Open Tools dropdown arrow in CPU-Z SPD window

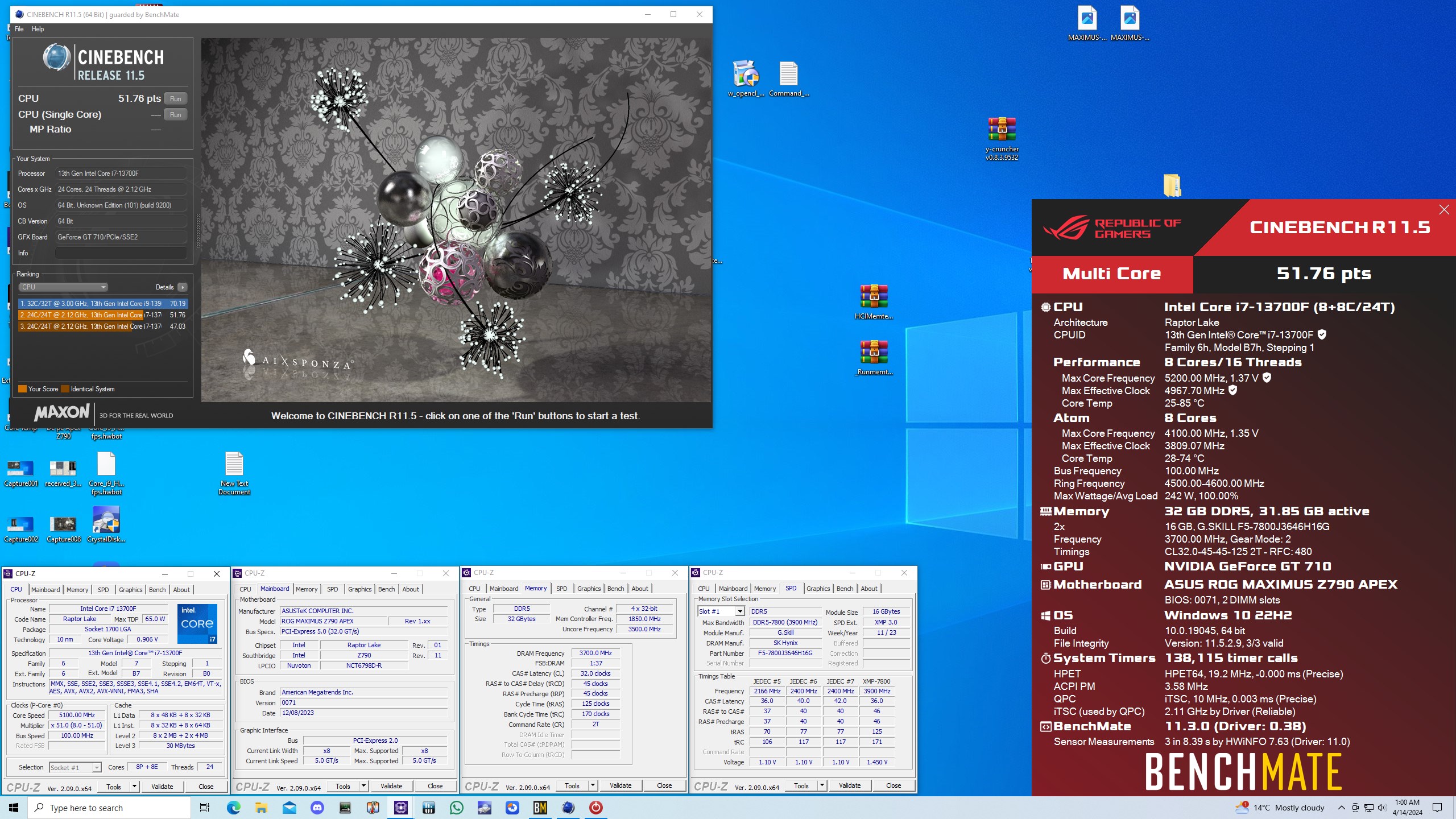tap(822, 785)
